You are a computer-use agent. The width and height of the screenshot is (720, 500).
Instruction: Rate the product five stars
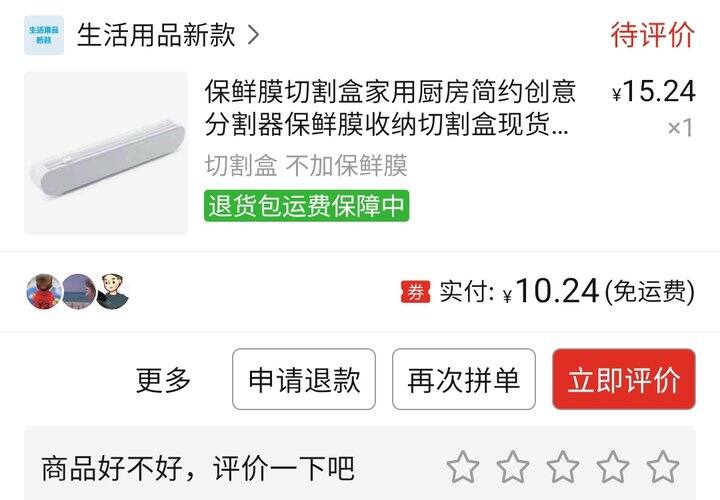click(663, 467)
